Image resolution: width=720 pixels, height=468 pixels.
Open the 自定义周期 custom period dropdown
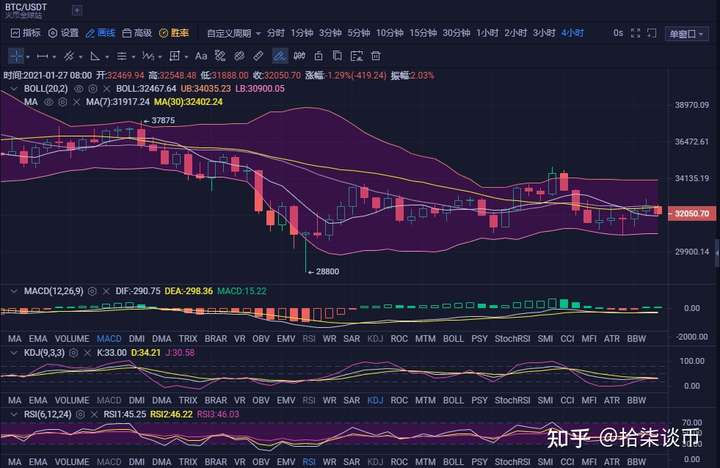coord(234,33)
